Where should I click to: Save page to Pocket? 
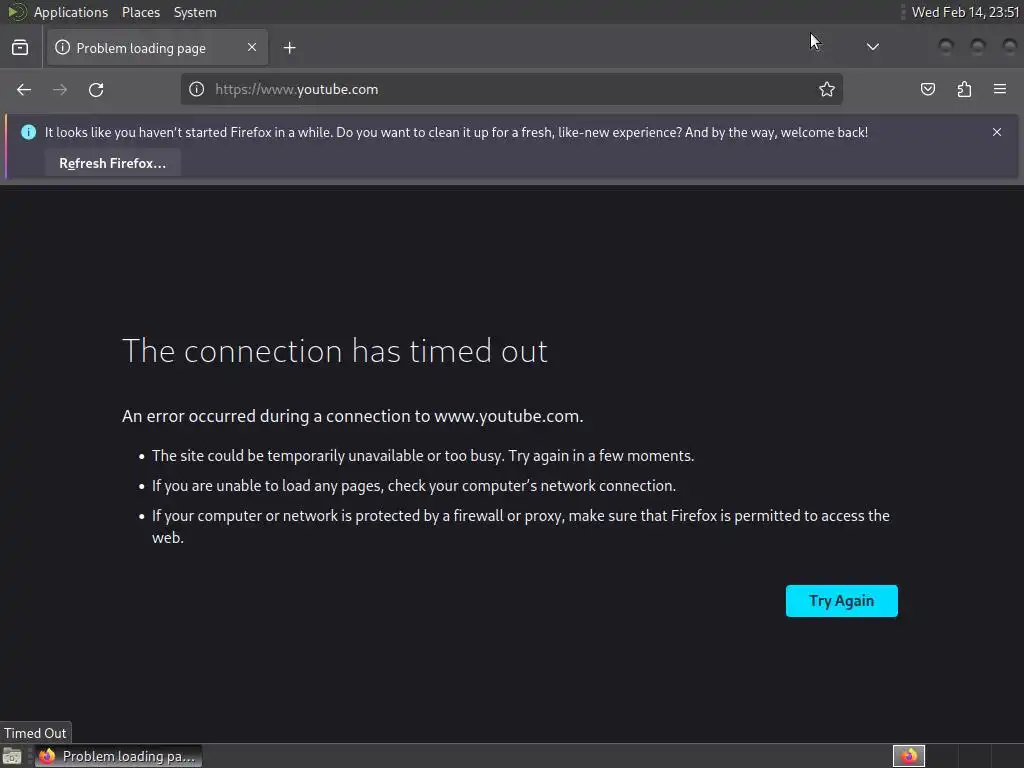point(928,89)
